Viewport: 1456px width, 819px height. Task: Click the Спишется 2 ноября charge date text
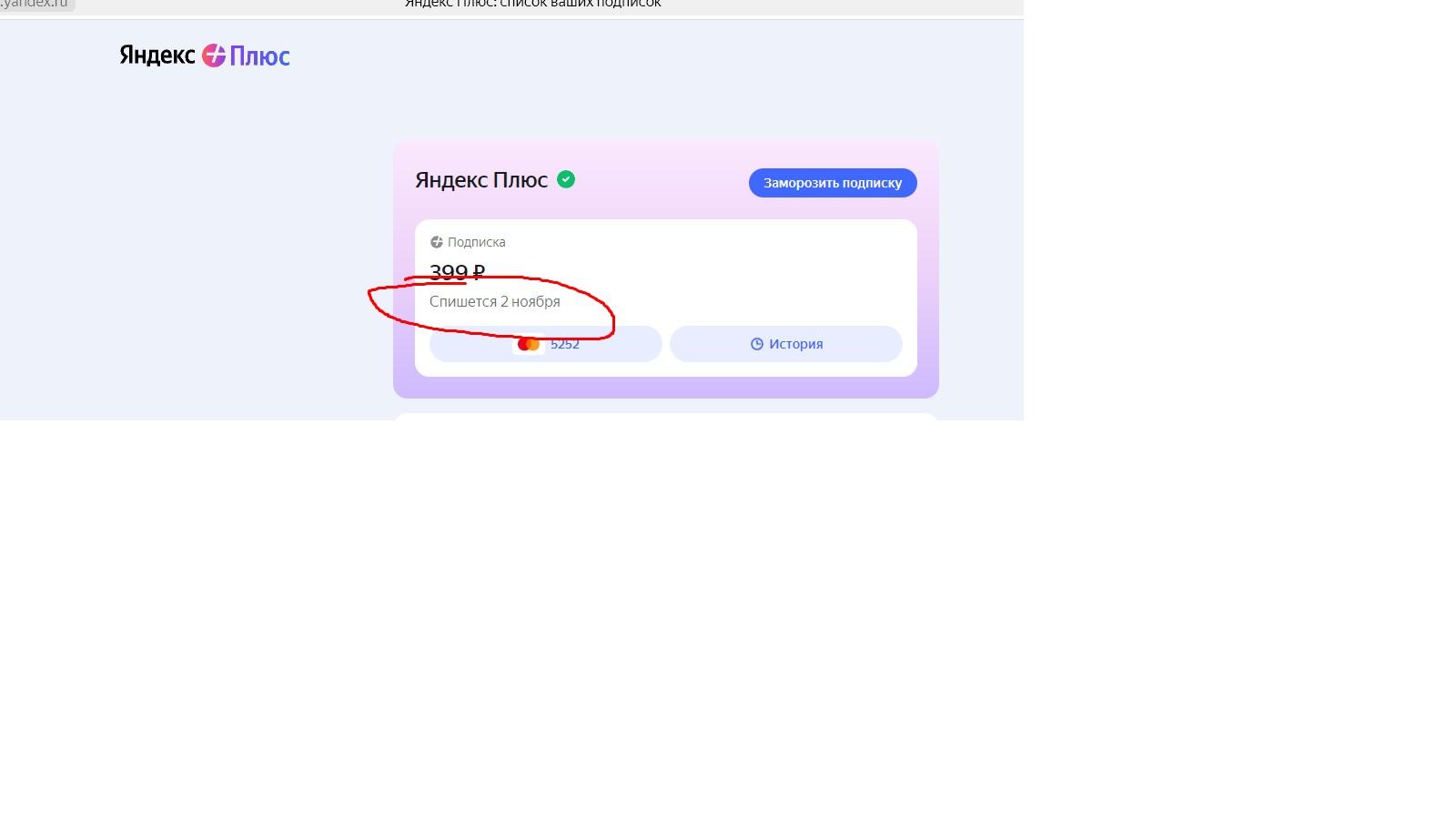click(495, 302)
